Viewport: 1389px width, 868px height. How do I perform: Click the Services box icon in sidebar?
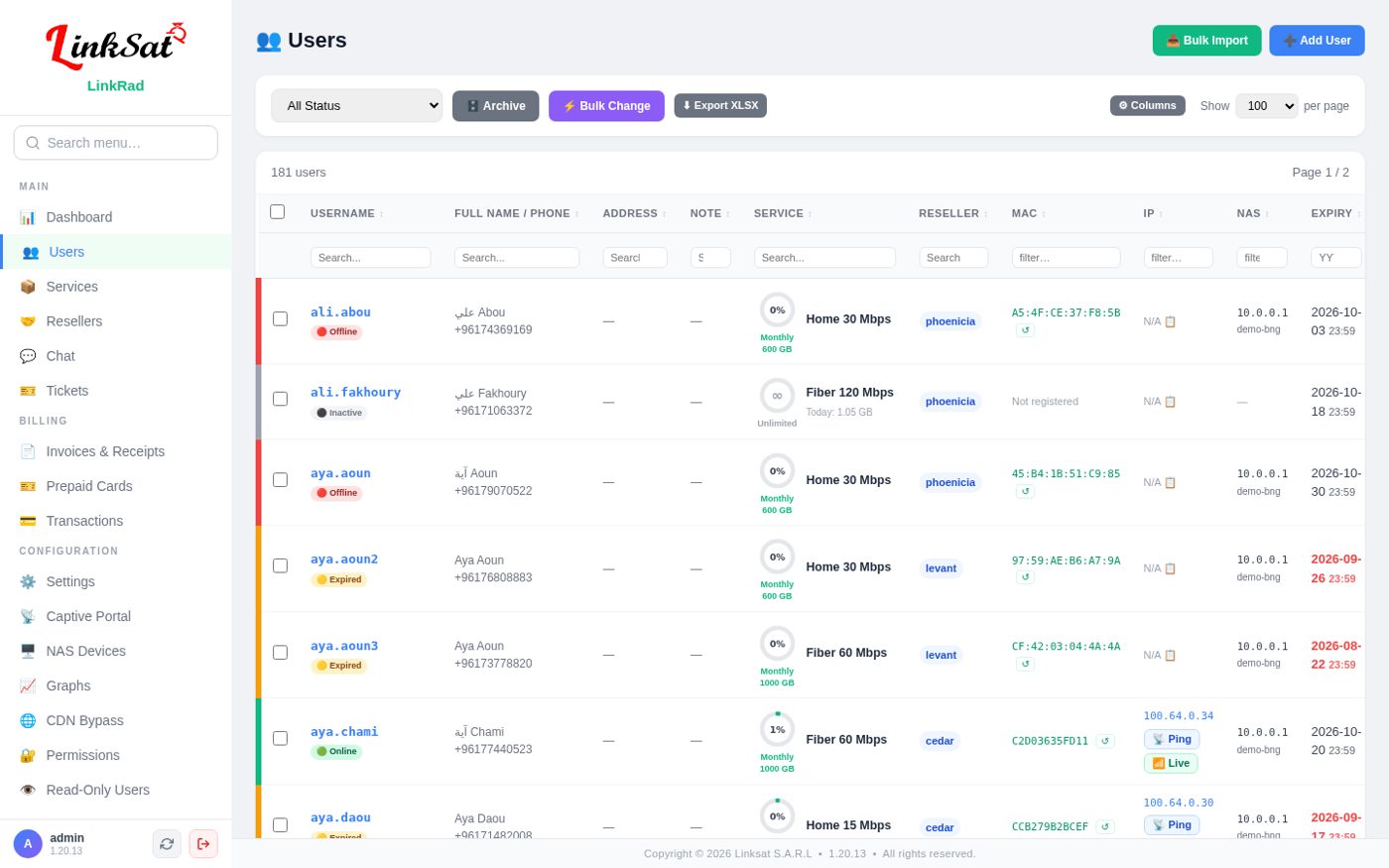coord(28,287)
